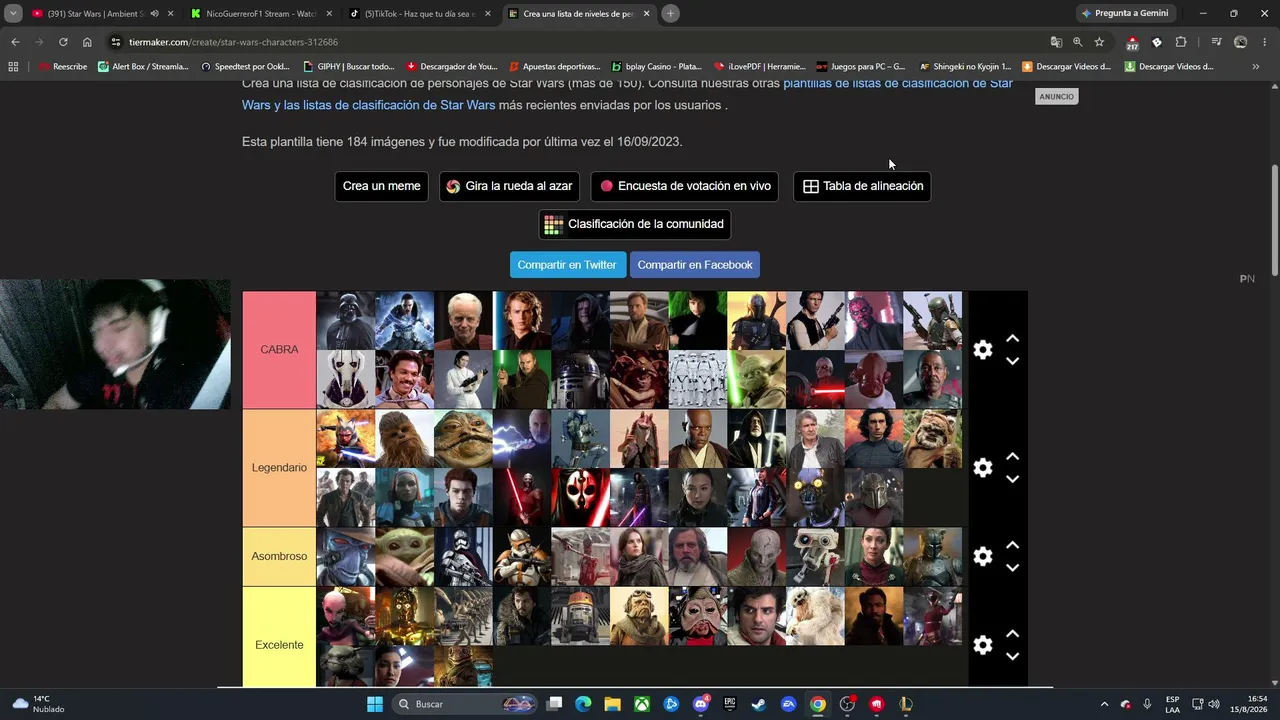The height and width of the screenshot is (720, 1280).
Task: Open the bookmarks apps grid
Action: [13, 67]
